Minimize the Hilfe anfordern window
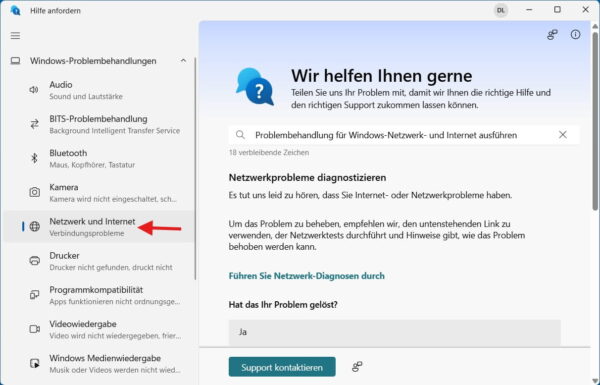This screenshot has width=600, height=385. tap(529, 10)
